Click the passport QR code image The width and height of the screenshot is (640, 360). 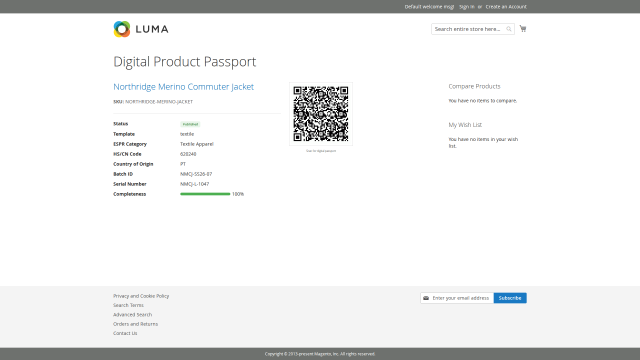[x=321, y=114]
